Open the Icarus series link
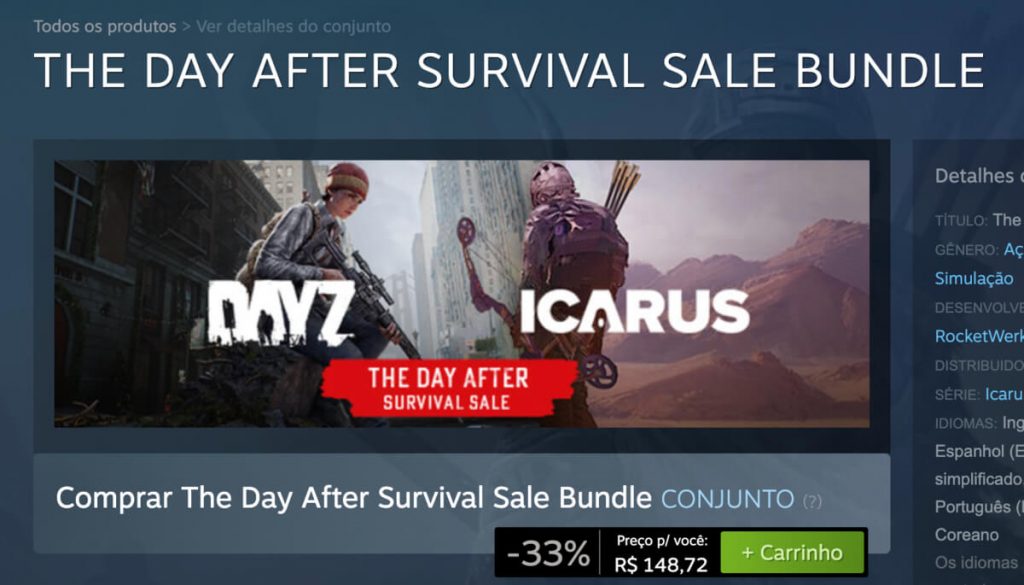Screen dimensions: 1024x585 point(1004,394)
